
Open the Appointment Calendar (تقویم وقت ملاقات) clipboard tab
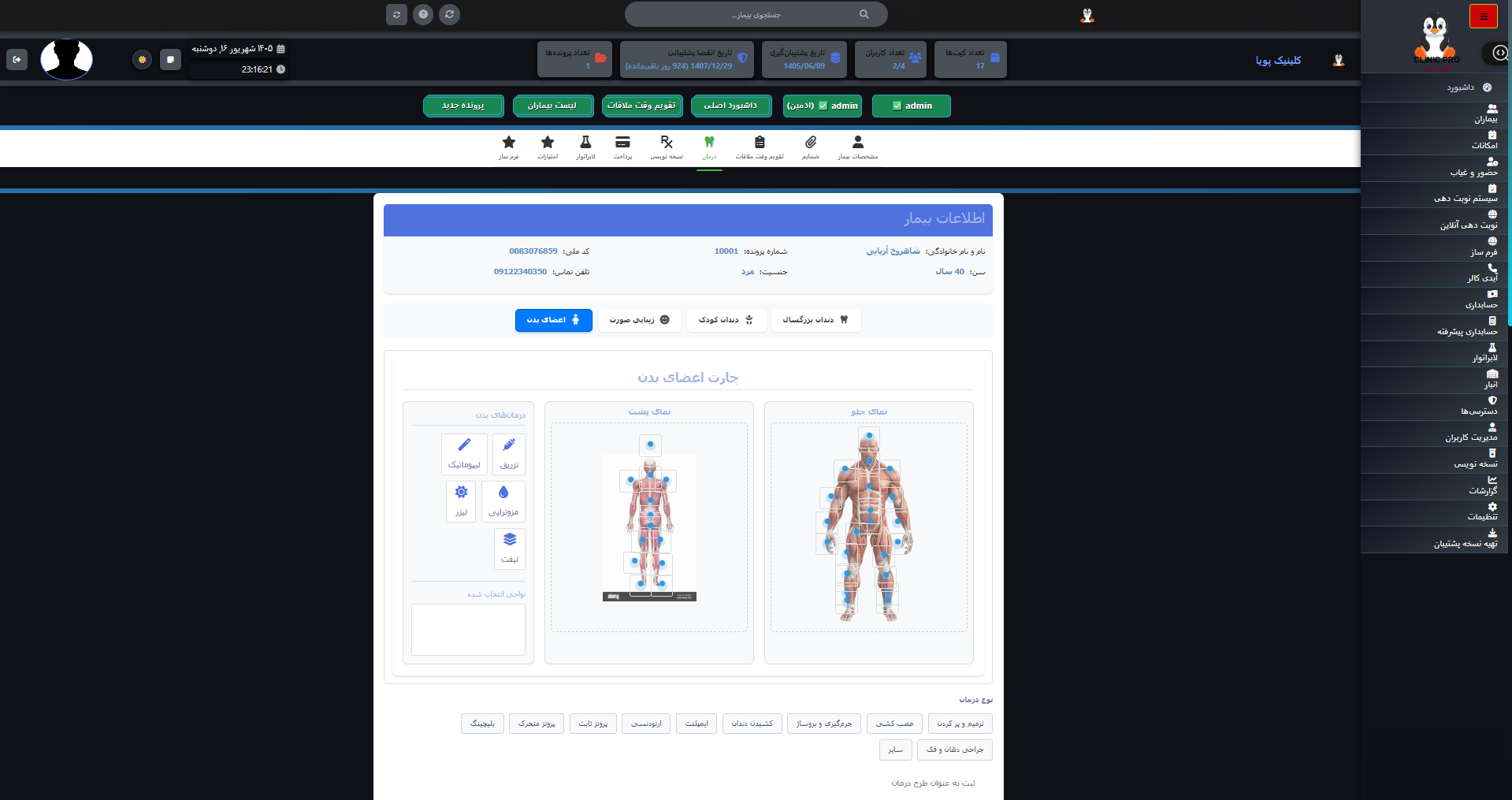click(760, 147)
